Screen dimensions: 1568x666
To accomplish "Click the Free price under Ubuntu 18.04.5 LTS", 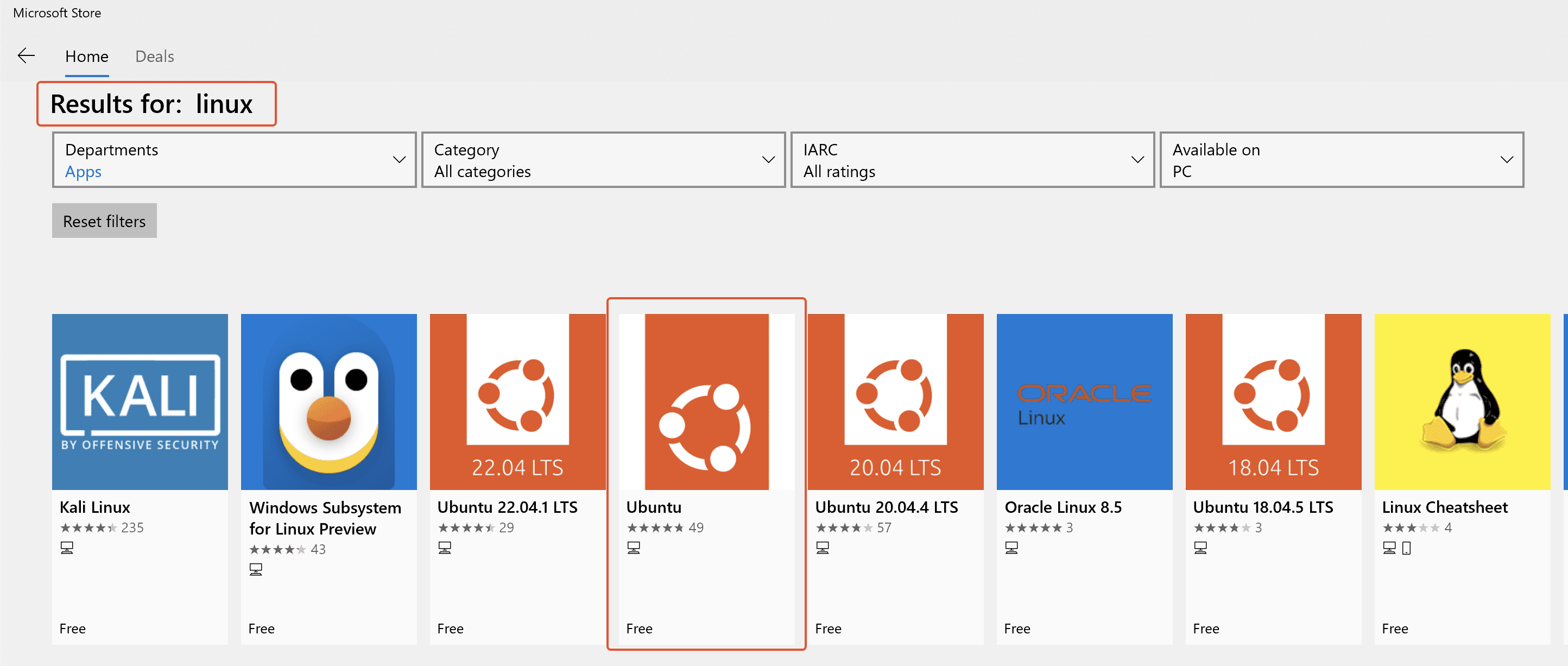I will pyautogui.click(x=1206, y=629).
